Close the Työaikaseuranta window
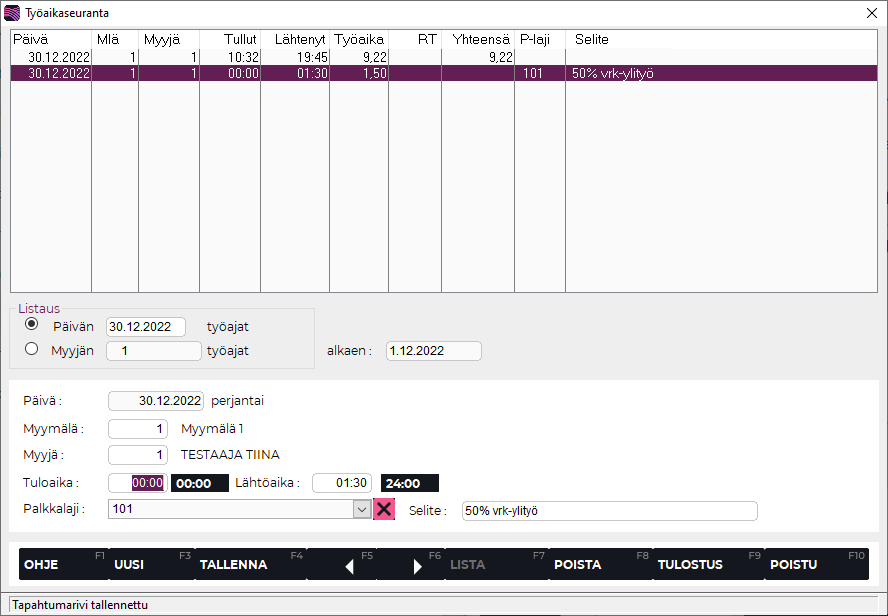888x616 pixels. [x=870, y=13]
